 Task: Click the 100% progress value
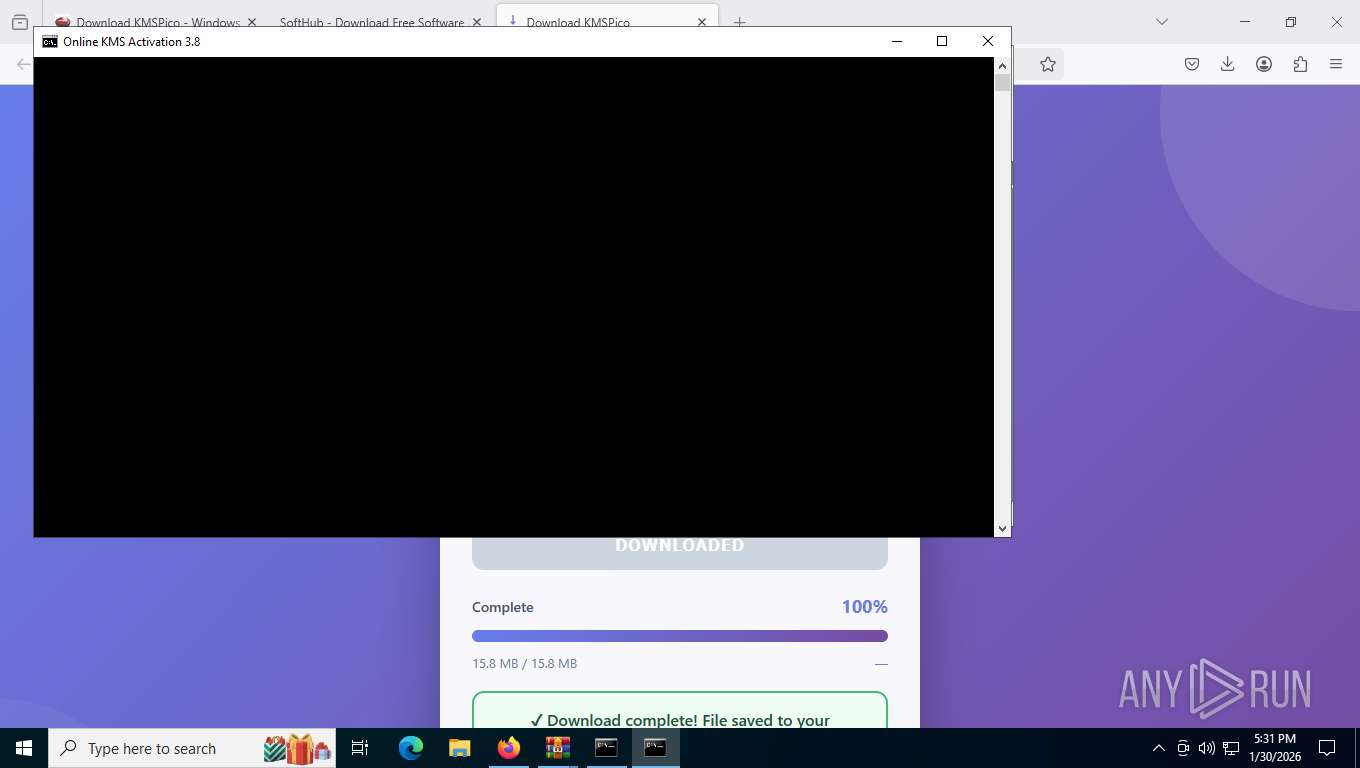tap(865, 607)
